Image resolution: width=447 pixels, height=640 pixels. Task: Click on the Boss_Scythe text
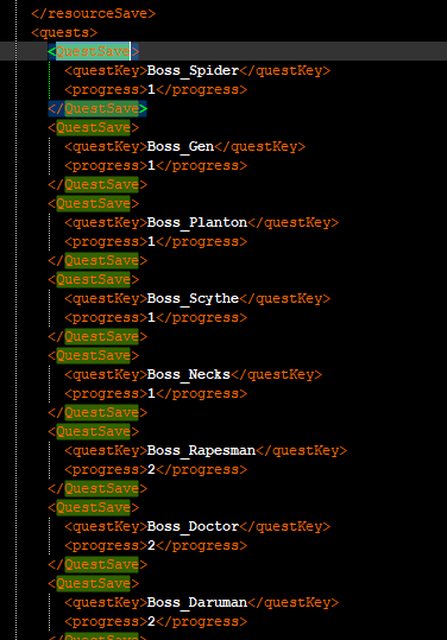point(193,298)
